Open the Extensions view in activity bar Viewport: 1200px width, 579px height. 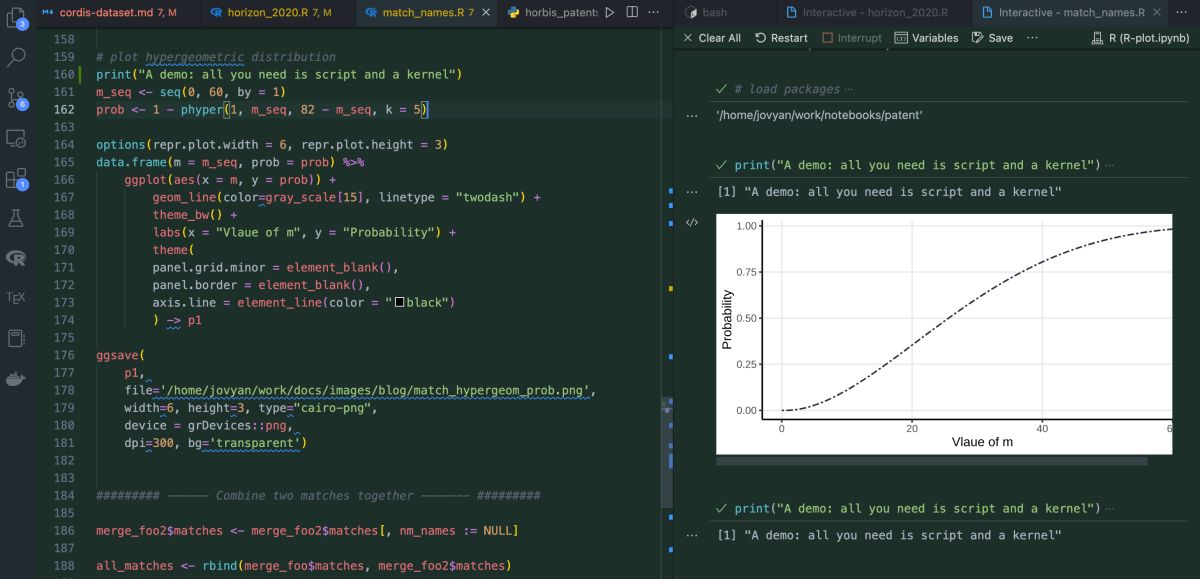pos(16,179)
